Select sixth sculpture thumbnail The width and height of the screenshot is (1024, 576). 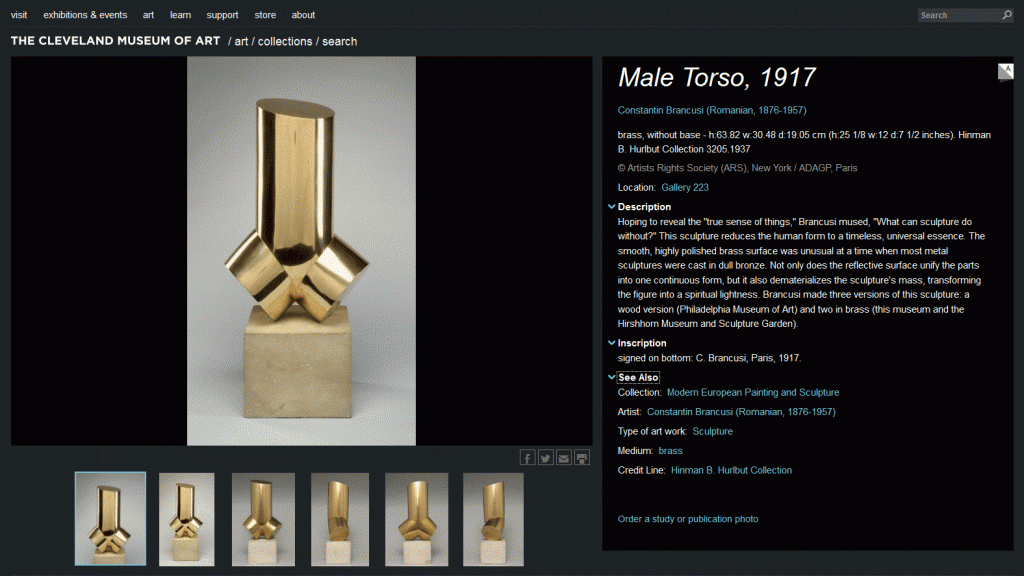point(493,519)
